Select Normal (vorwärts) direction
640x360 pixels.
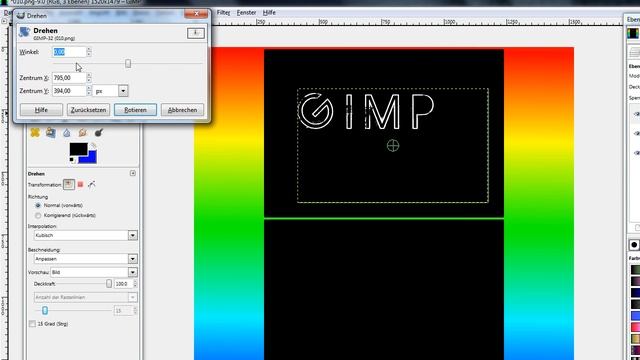tap(38, 205)
